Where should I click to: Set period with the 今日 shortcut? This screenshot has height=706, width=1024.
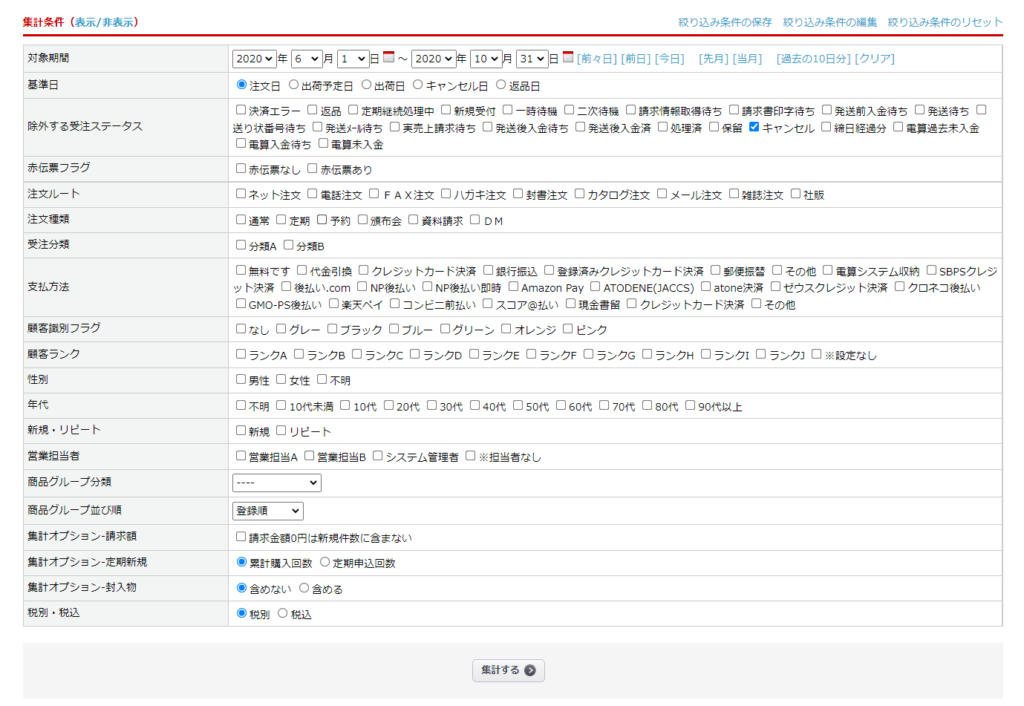(669, 59)
